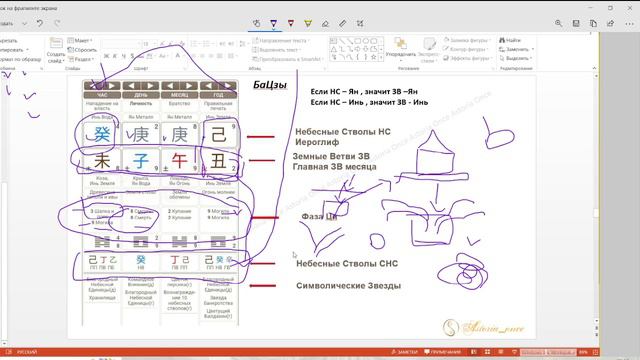Image resolution: width=640 pixels, height=360 pixels.
Task: Select the yellow highlighter tool
Action: click(308, 24)
